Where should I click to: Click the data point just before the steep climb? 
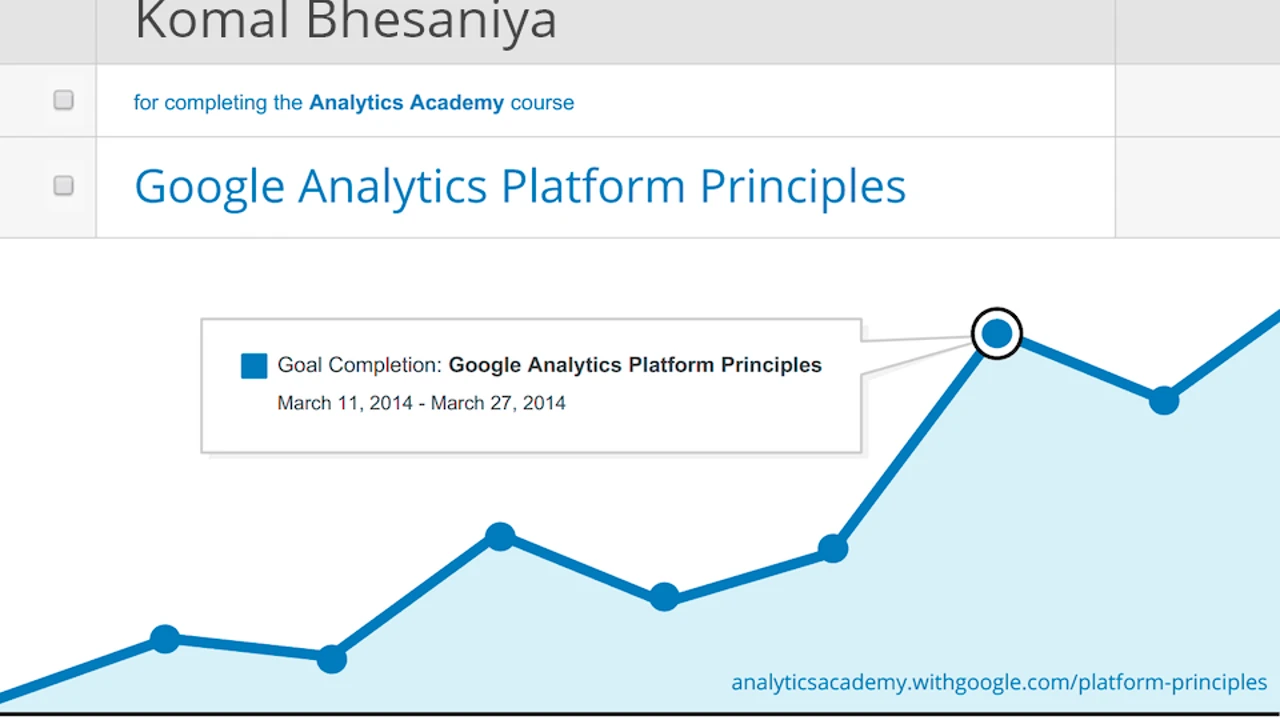[x=833, y=548]
